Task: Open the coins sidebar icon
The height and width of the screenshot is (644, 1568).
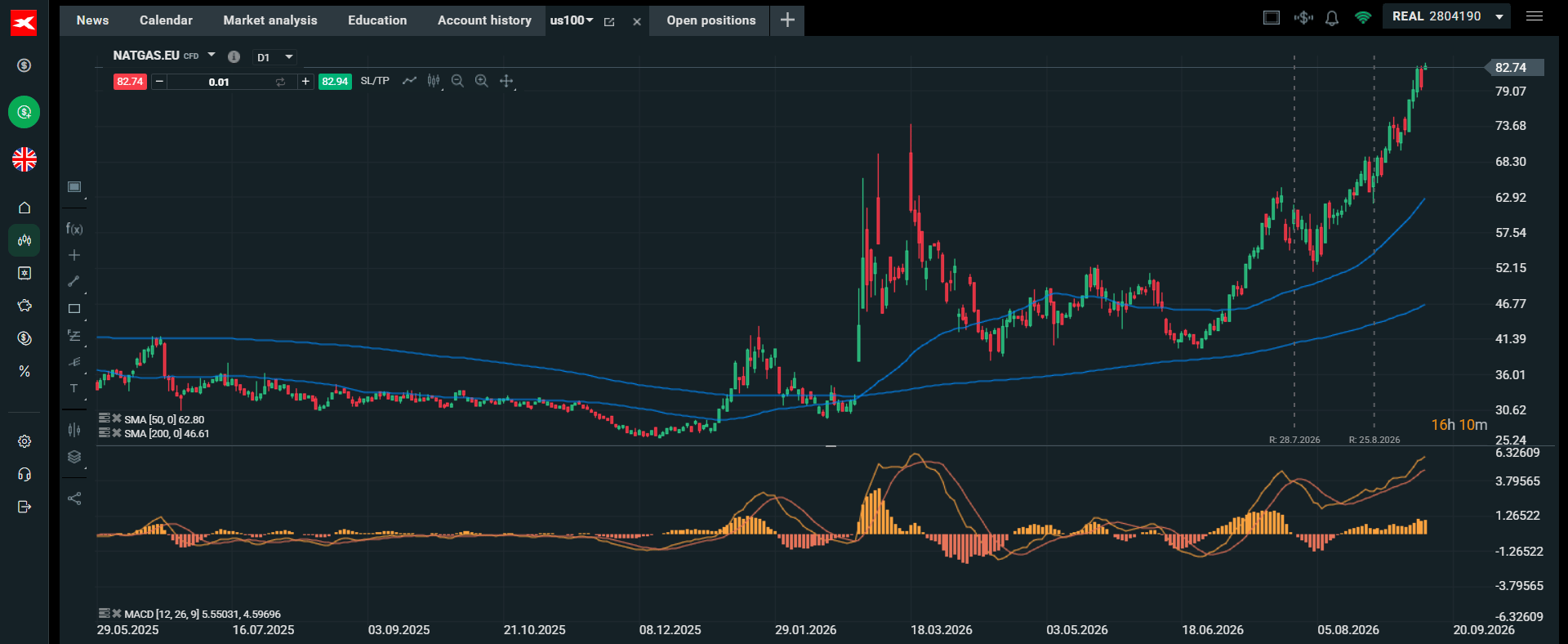Action: [24, 338]
